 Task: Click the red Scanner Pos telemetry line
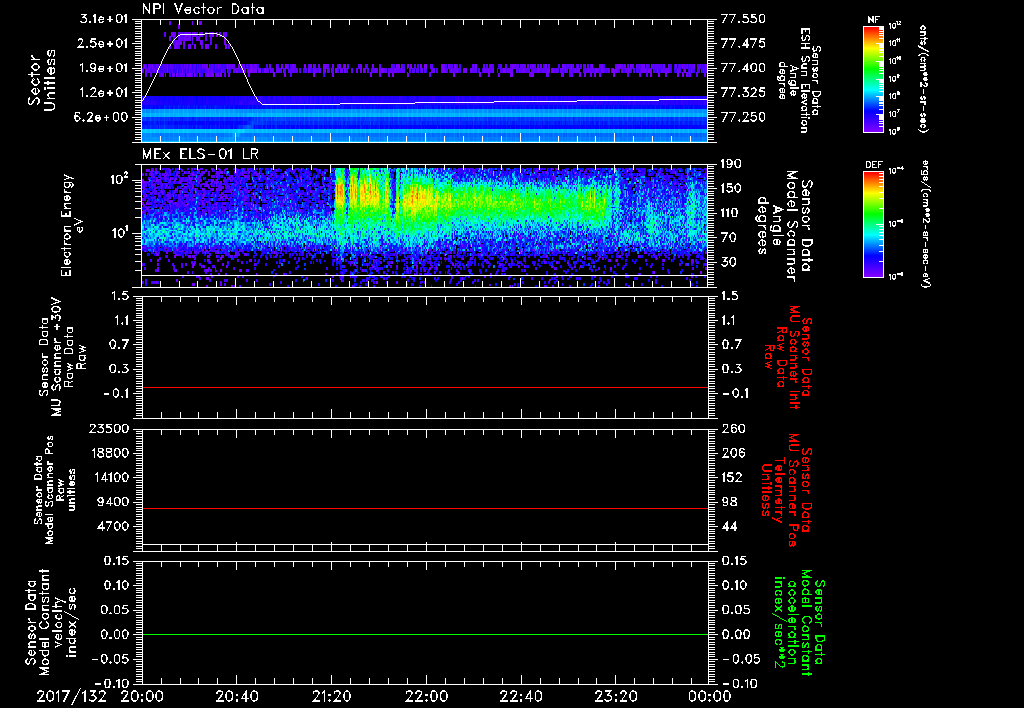(424, 509)
